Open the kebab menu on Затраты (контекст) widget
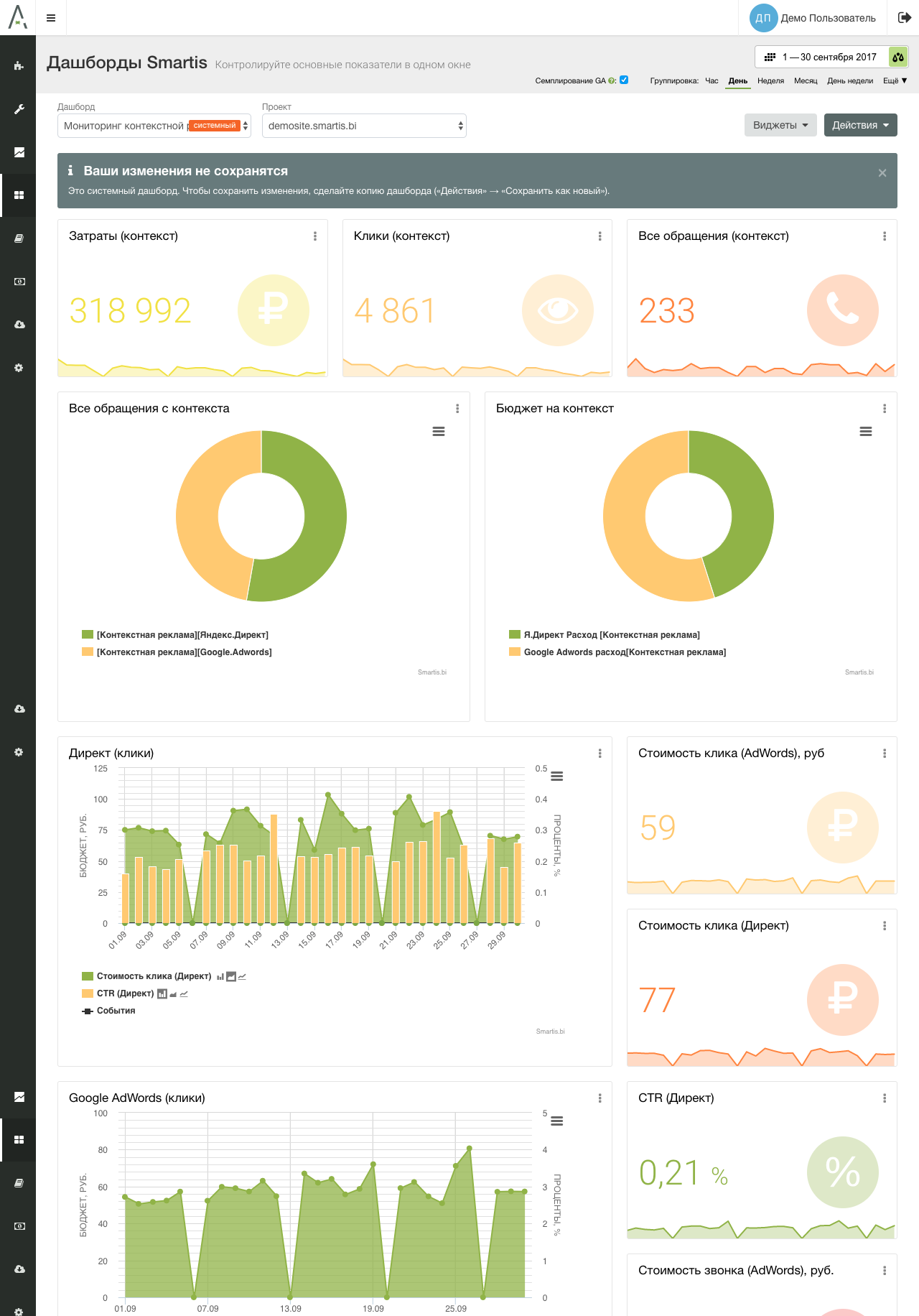Screen dimensions: 919x1316 (x=315, y=236)
